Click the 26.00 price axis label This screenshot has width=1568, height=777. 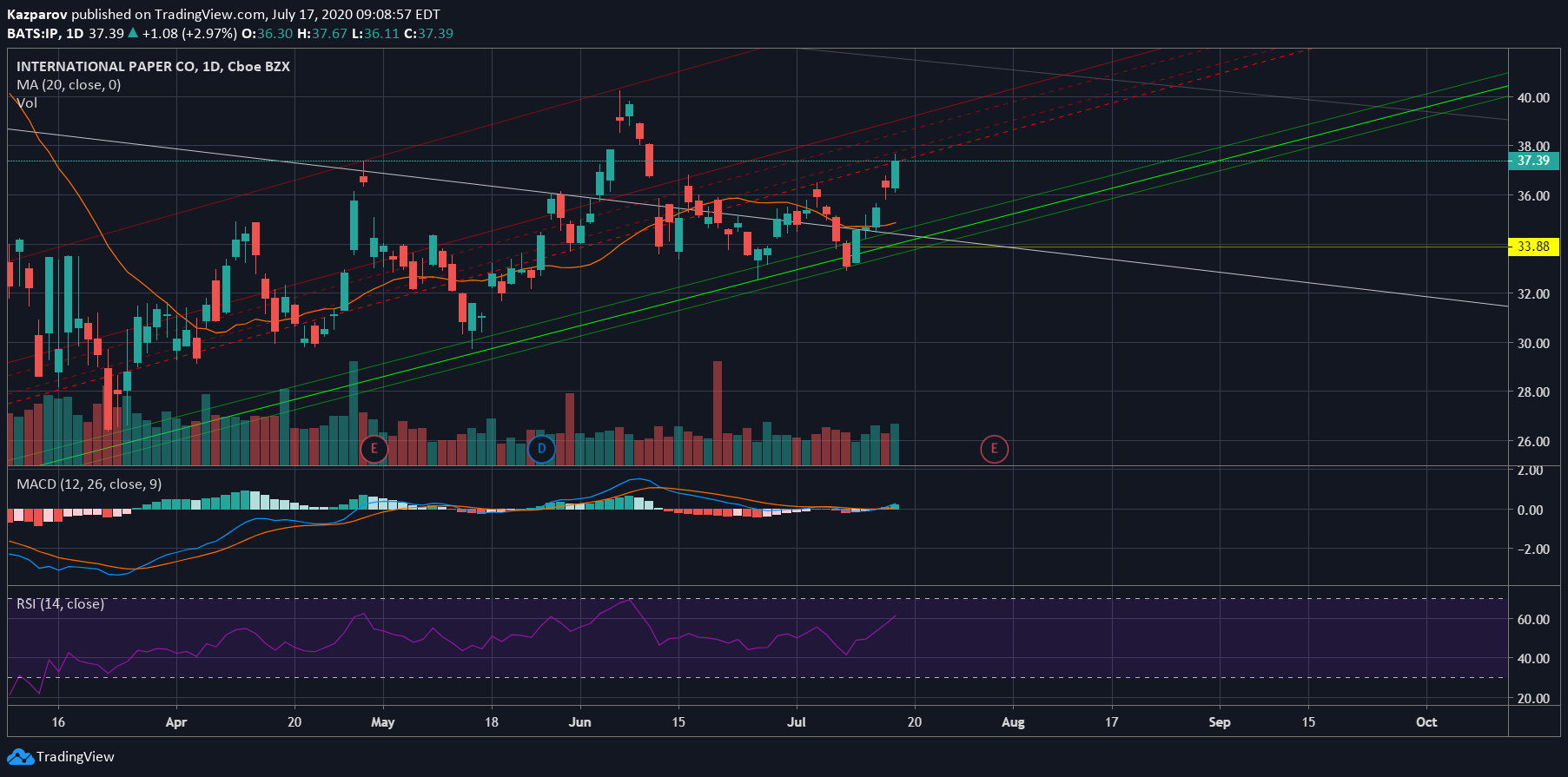1533,441
